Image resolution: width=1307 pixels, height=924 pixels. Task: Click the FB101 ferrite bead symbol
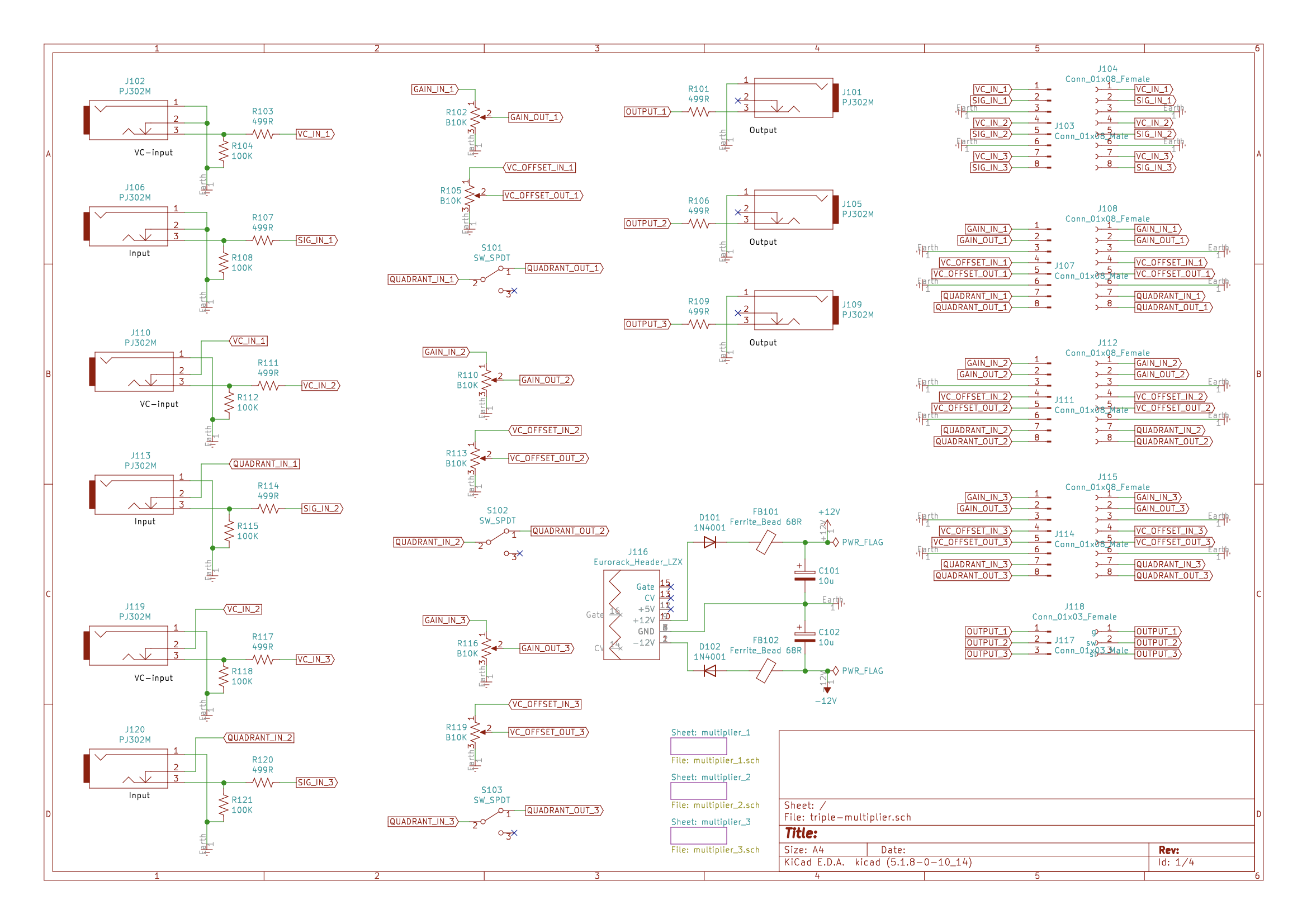pyautogui.click(x=766, y=543)
